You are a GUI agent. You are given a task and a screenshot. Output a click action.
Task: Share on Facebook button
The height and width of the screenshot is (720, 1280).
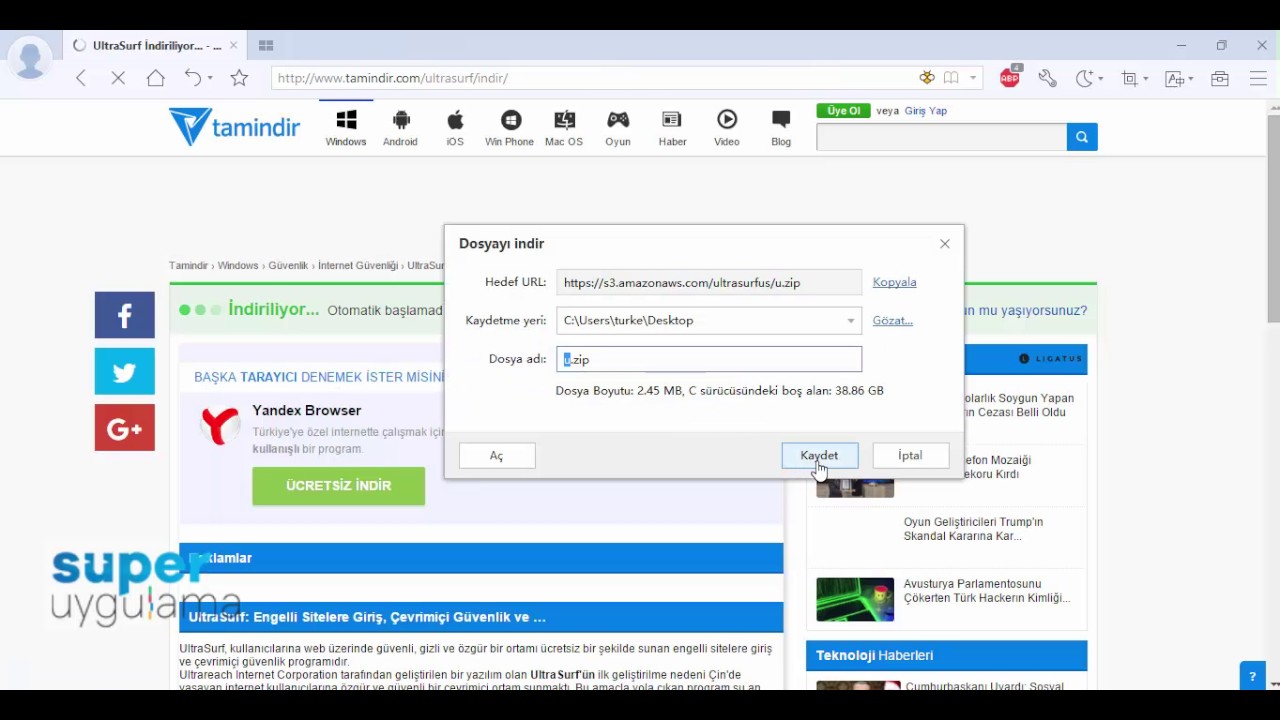coord(125,315)
